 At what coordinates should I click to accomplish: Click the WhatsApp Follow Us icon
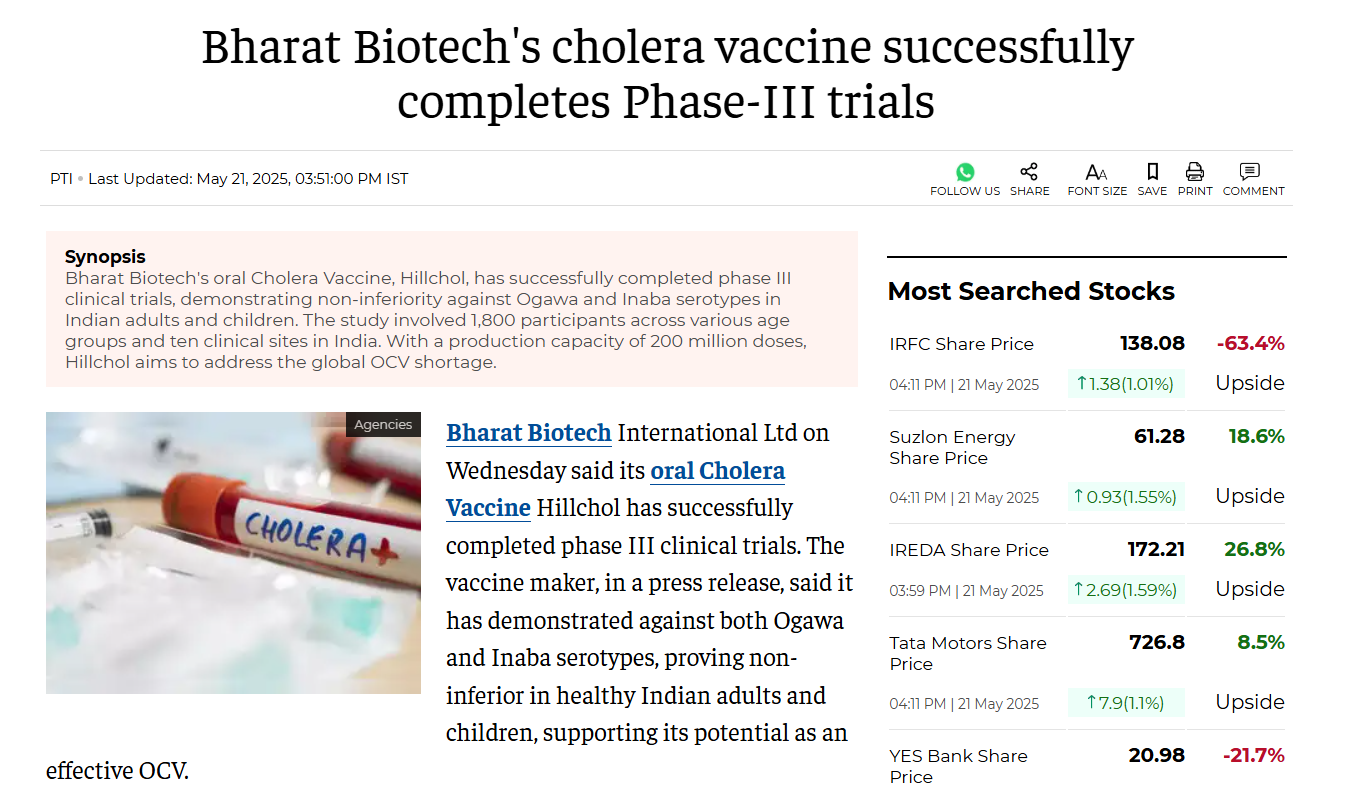click(x=965, y=172)
